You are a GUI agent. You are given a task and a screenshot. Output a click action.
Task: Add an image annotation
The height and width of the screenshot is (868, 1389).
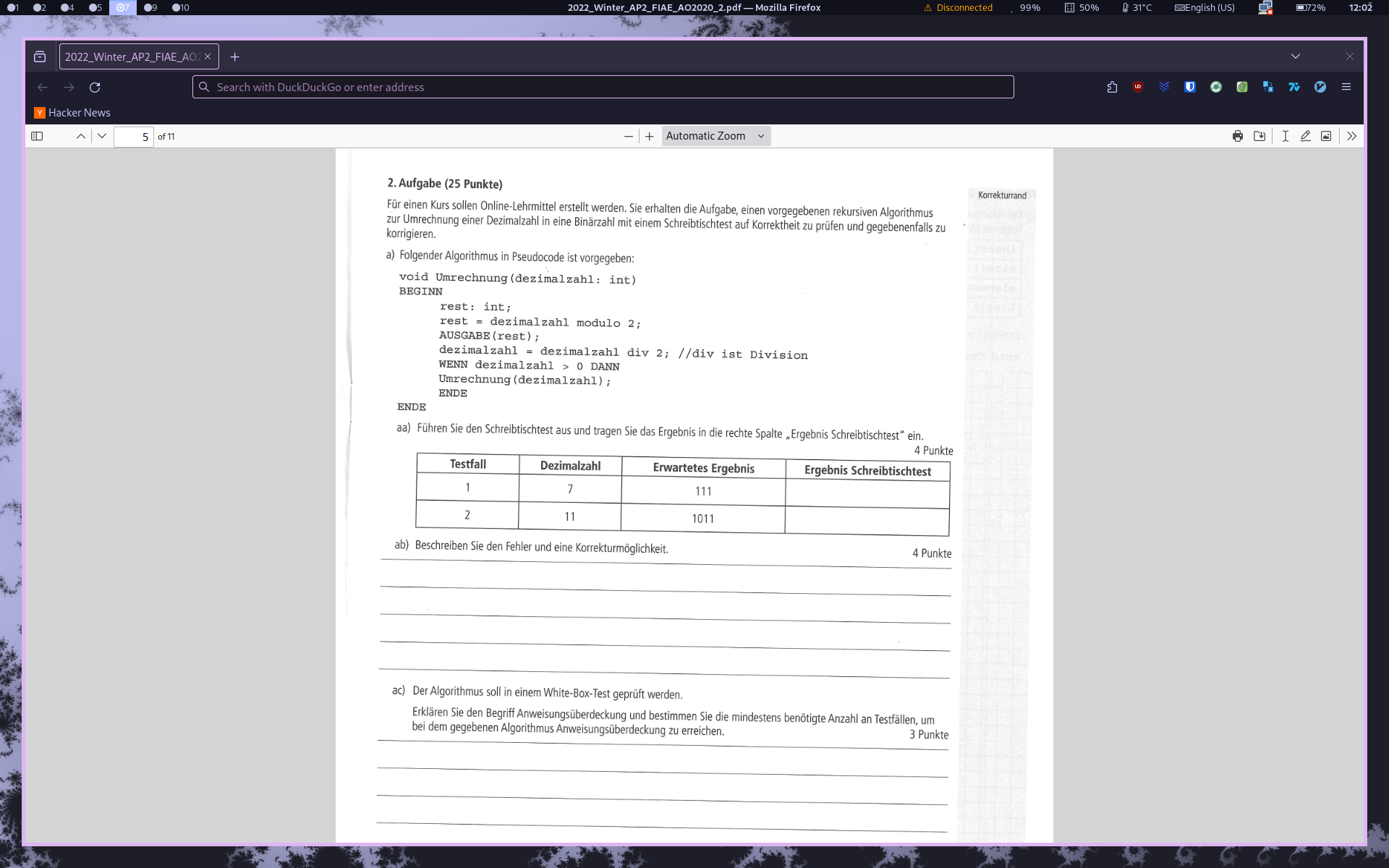click(1326, 136)
